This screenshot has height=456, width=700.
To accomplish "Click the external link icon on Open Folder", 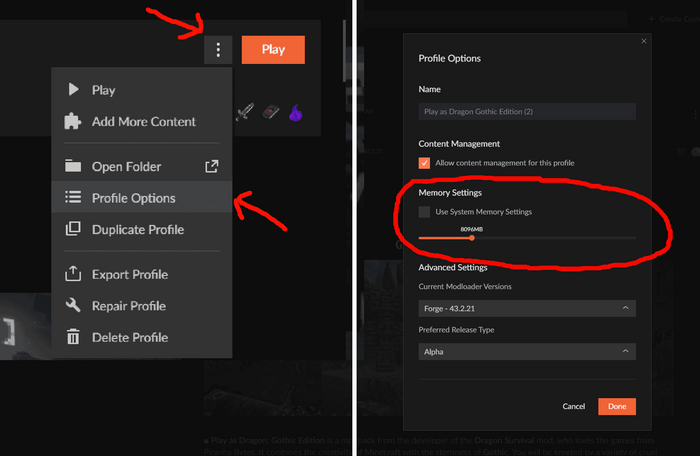I will pyautogui.click(x=211, y=167).
